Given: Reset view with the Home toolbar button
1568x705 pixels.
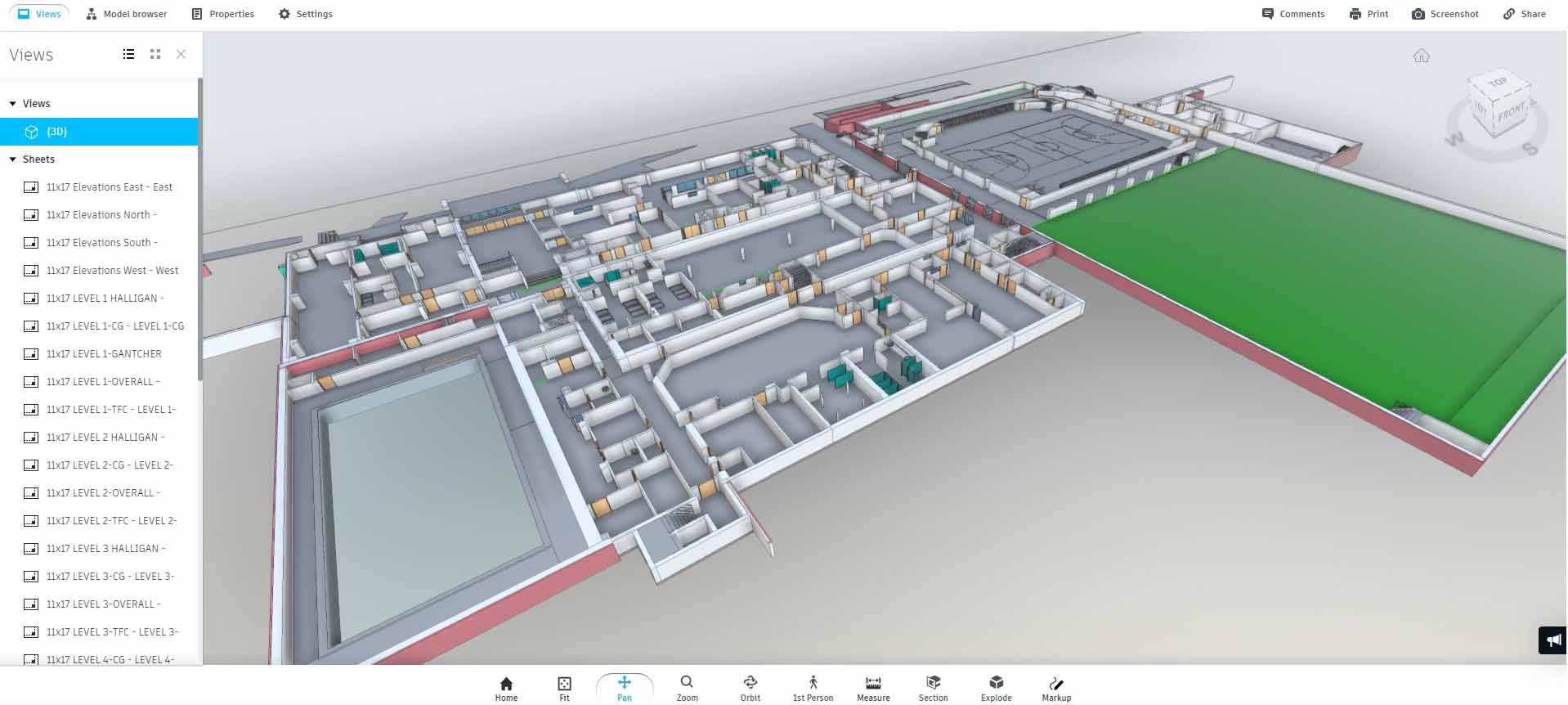Looking at the screenshot, I should click(x=506, y=688).
